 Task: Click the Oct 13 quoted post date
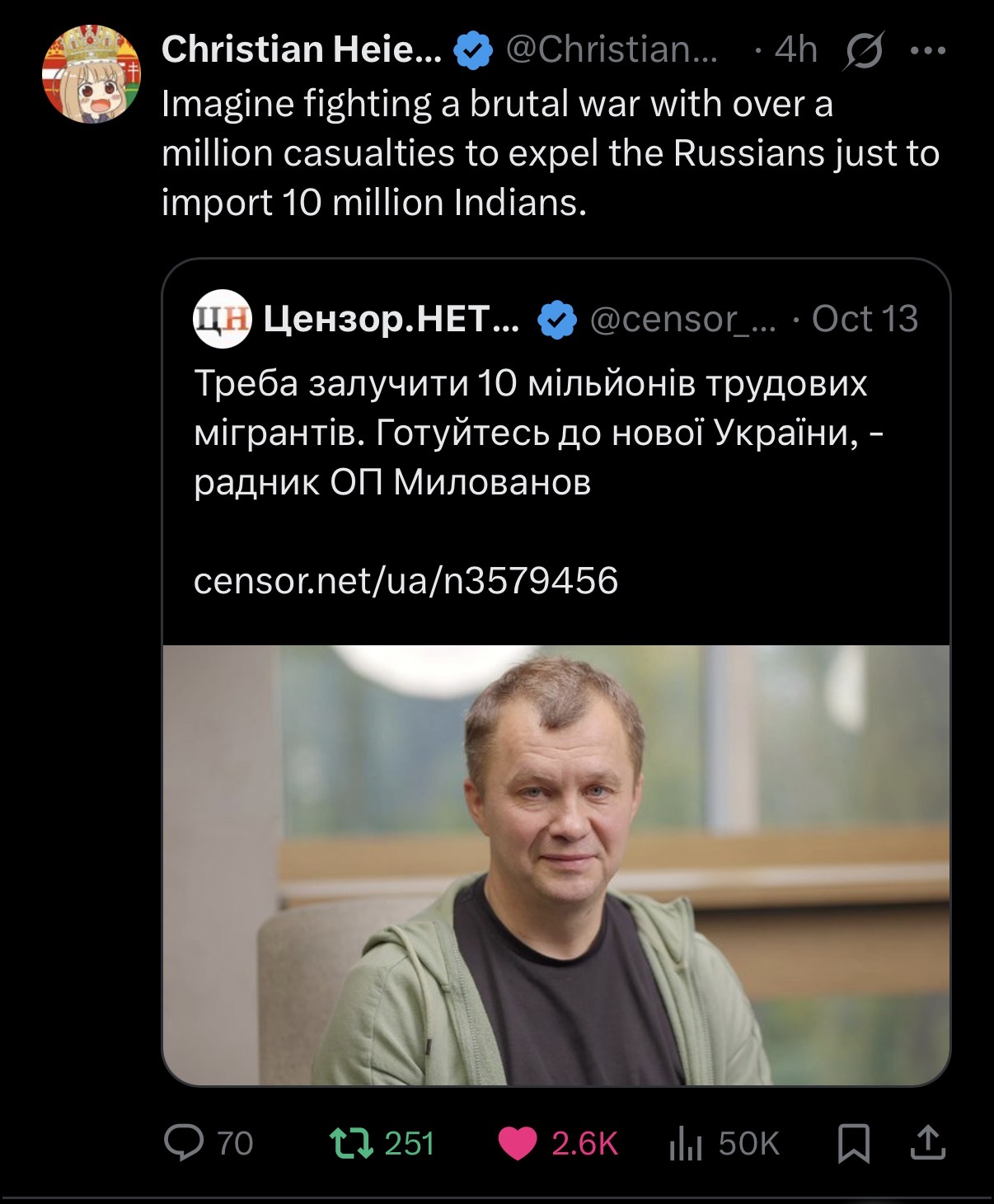click(x=864, y=319)
